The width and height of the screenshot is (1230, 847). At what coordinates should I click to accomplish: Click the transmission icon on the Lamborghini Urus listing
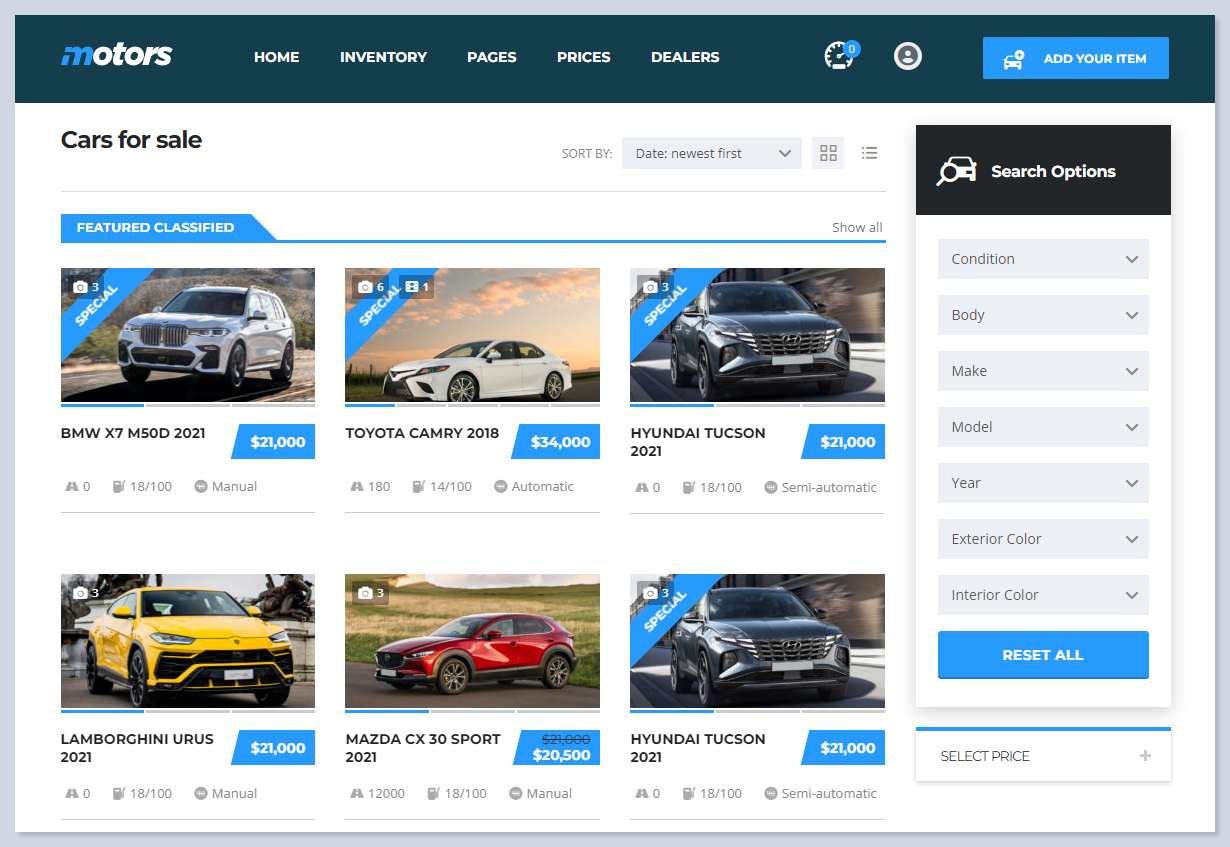tap(200, 793)
